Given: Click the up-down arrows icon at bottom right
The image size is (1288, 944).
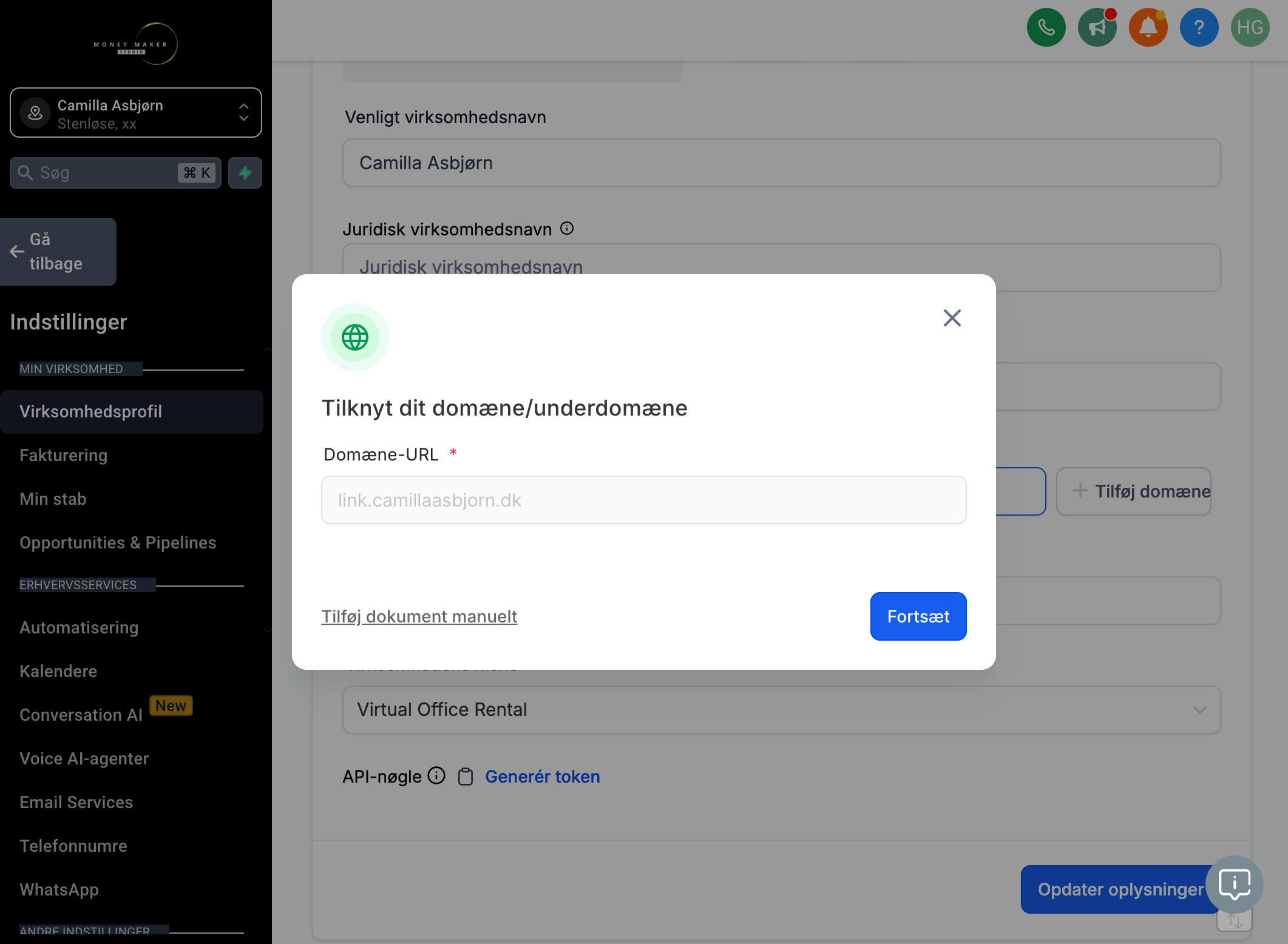Looking at the screenshot, I should [1234, 921].
